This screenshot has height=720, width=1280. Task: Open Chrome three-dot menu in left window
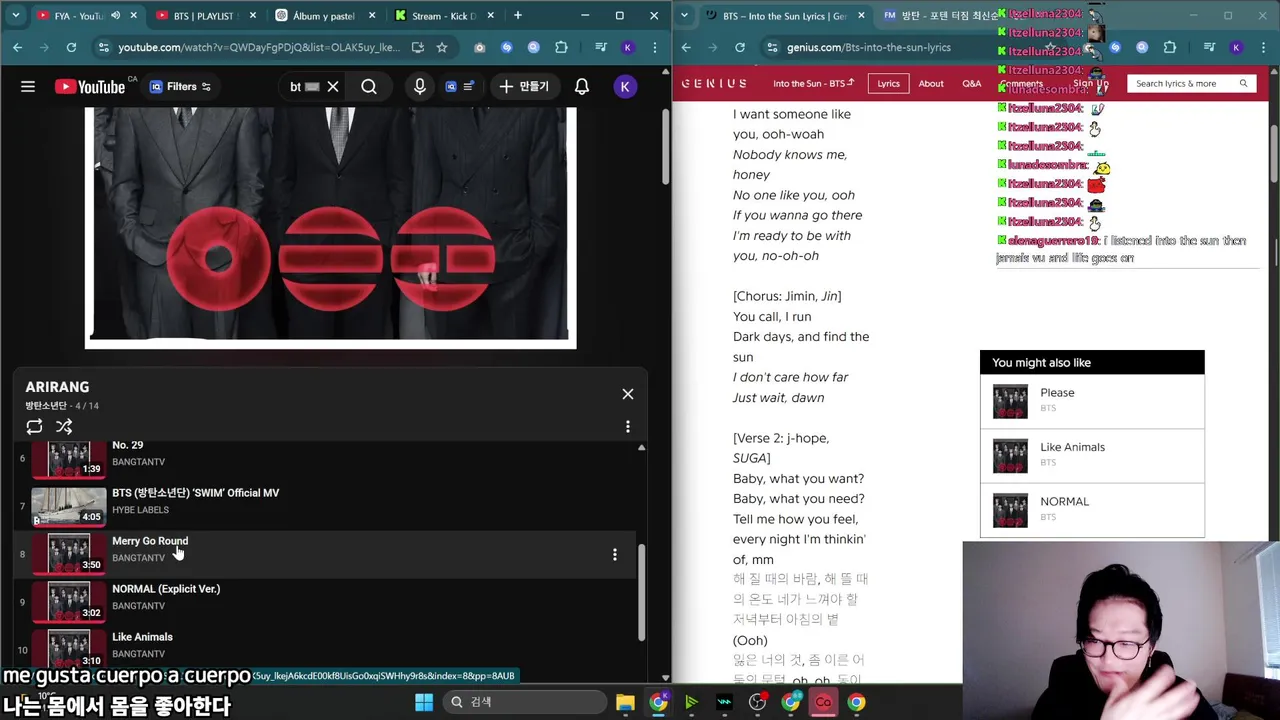coord(654,47)
